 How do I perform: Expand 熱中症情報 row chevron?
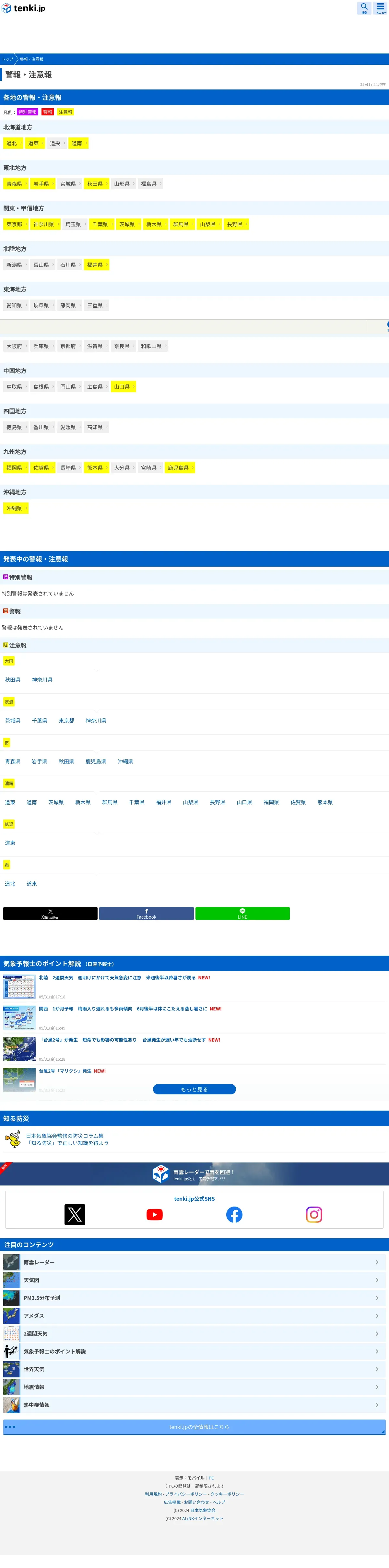[377, 1404]
